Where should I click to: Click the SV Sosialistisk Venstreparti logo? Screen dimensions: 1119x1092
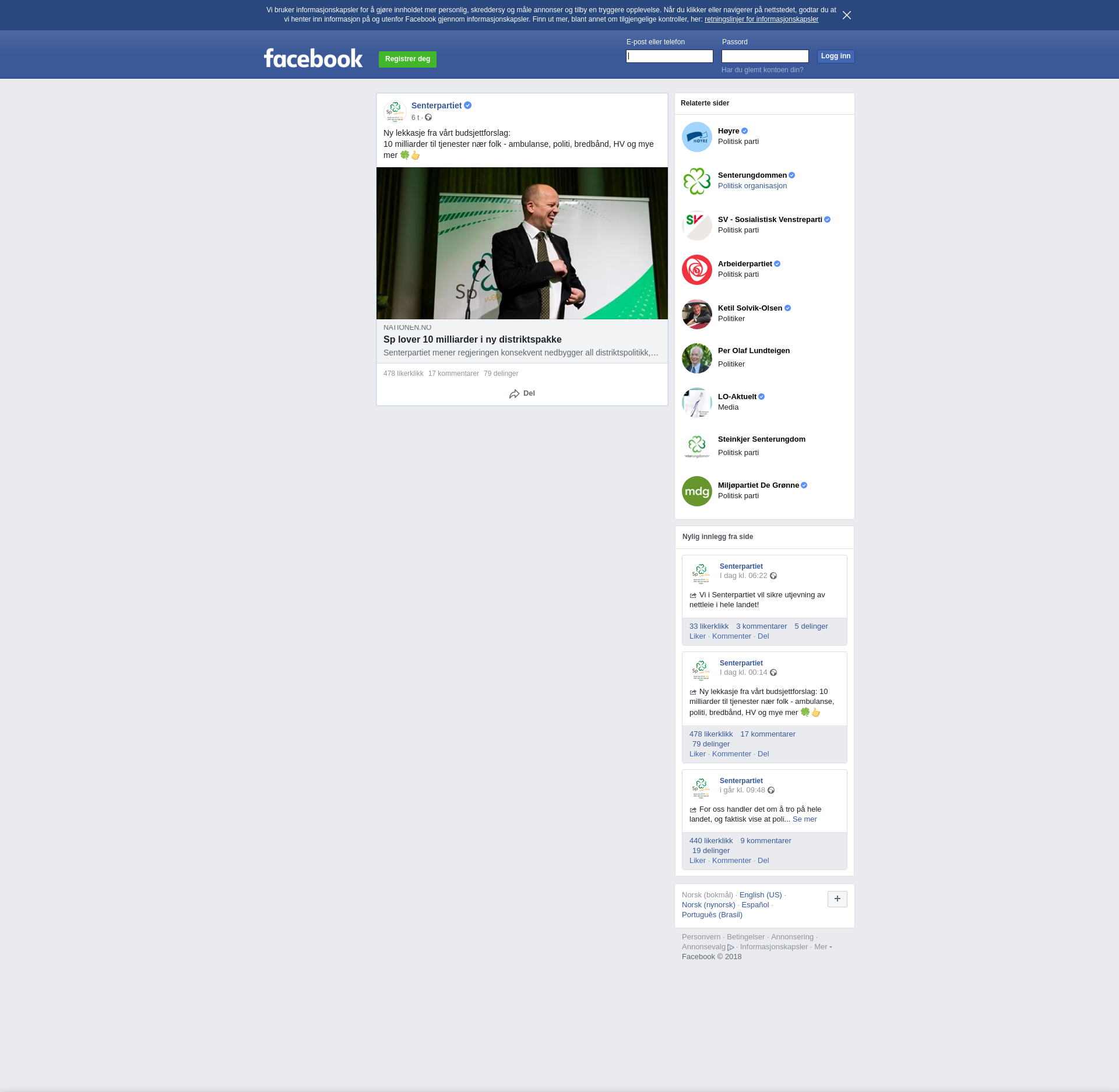[x=697, y=226]
